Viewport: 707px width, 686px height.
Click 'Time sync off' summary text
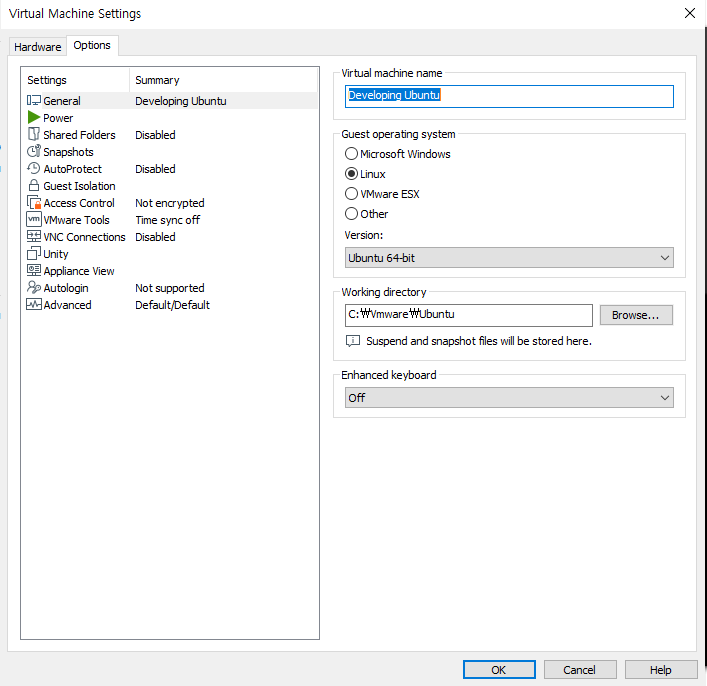click(168, 220)
